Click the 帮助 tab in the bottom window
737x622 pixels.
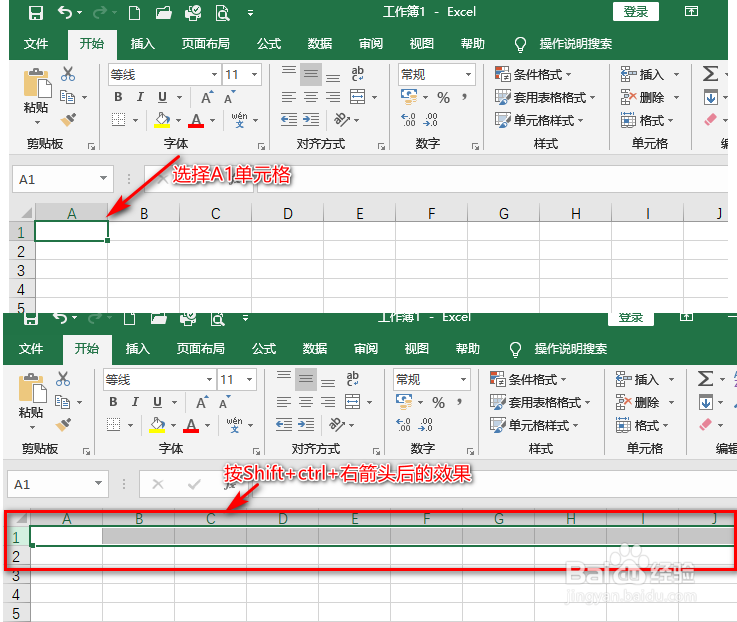pyautogui.click(x=468, y=349)
